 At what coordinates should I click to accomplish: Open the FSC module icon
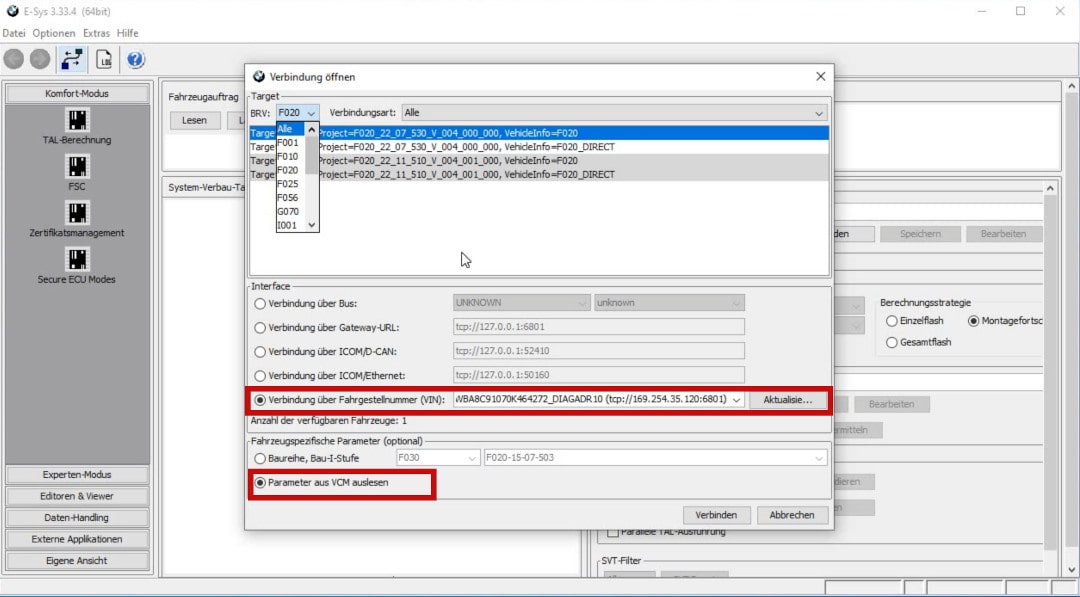point(77,166)
